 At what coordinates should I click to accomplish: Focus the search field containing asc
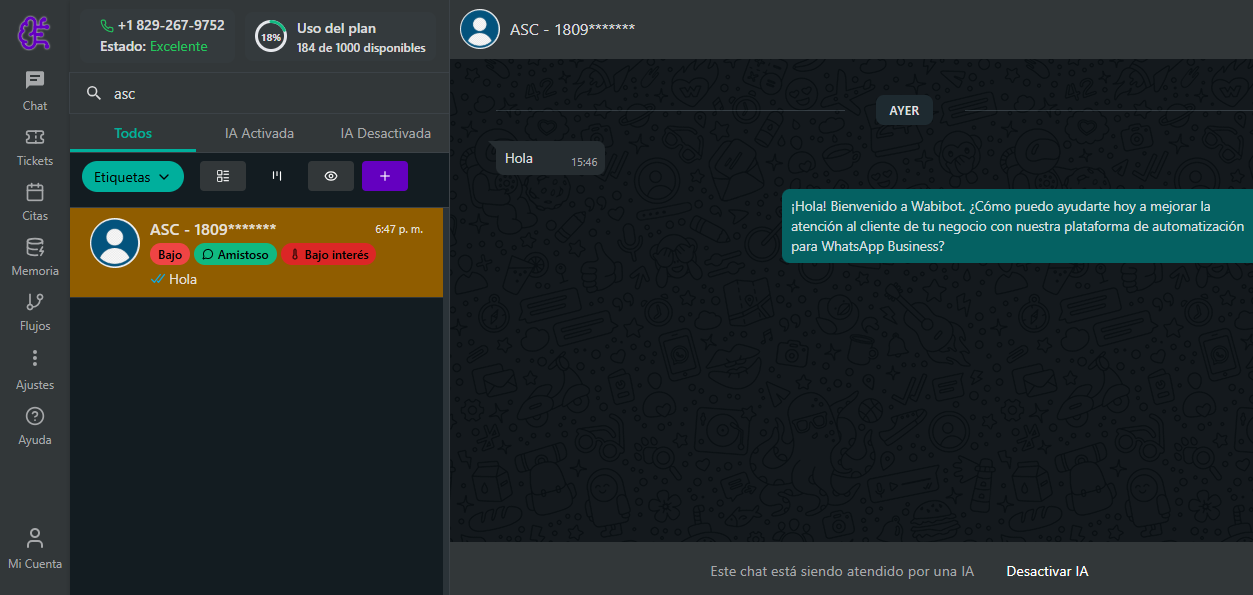(x=259, y=93)
